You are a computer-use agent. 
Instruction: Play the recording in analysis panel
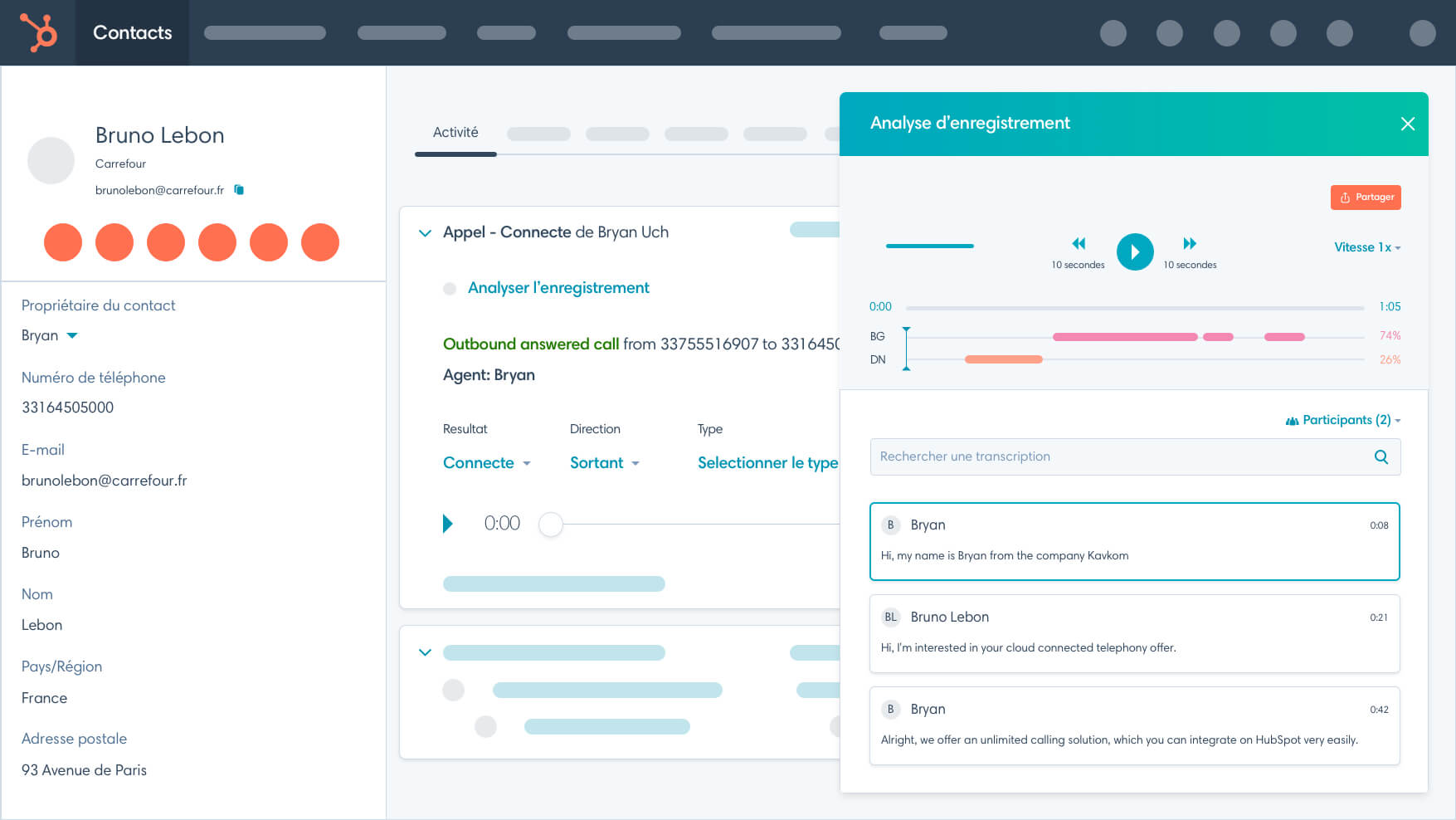1135,252
